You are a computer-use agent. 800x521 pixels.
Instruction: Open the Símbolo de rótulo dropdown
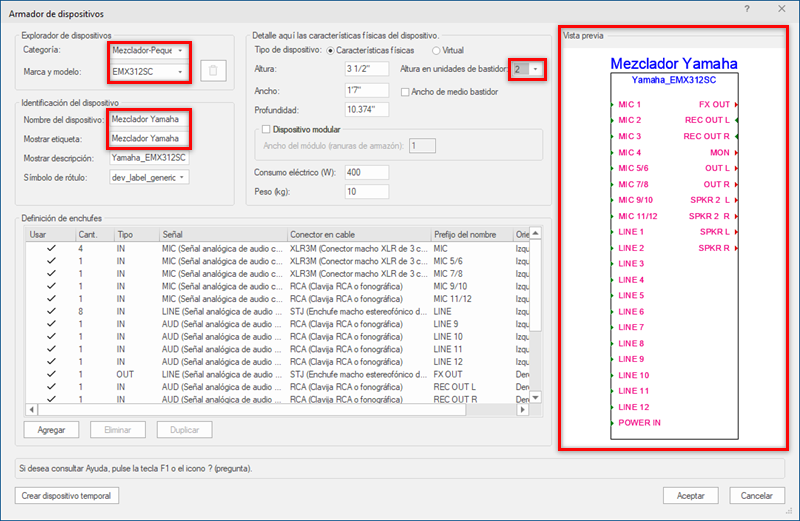point(182,178)
